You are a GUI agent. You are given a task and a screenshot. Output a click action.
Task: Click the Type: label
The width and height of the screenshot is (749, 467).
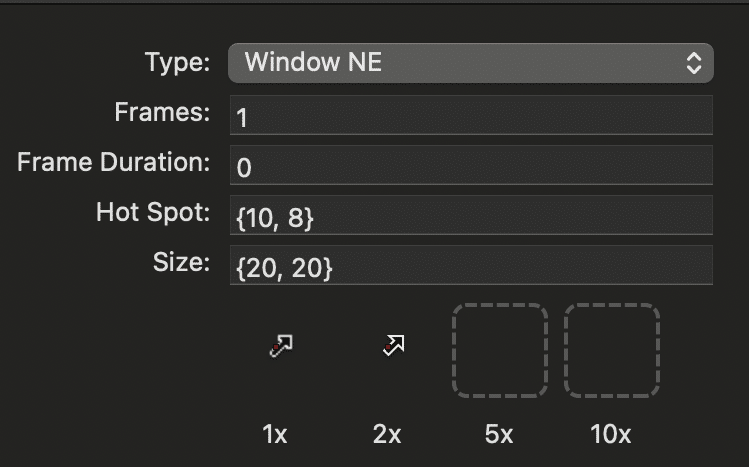click(177, 63)
